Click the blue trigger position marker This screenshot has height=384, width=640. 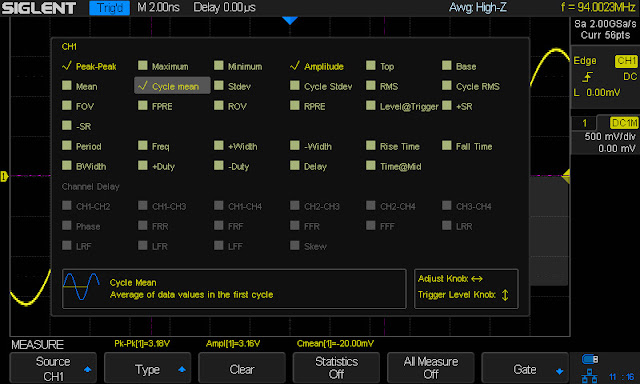[290, 20]
